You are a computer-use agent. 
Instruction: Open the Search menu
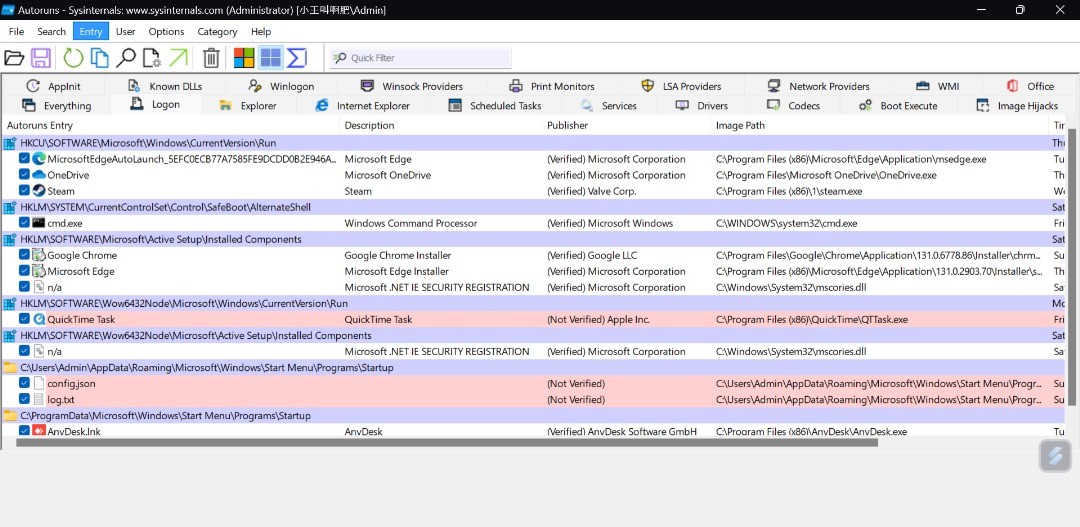click(52, 32)
